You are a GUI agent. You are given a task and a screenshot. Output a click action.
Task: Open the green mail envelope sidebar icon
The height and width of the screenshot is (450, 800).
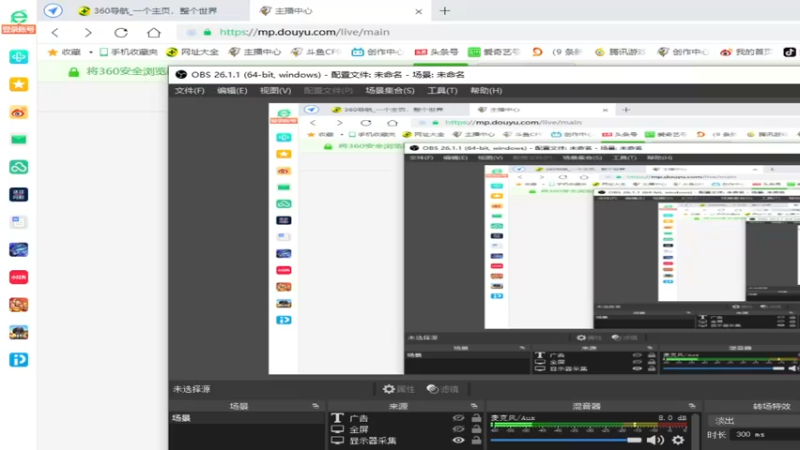point(19,139)
